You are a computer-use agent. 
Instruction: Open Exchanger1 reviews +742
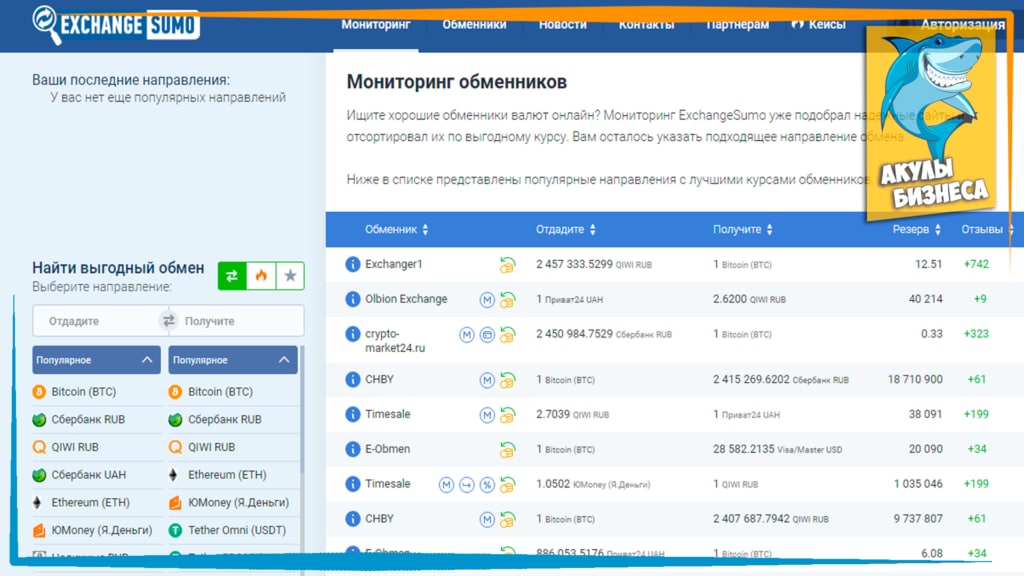[x=976, y=264]
